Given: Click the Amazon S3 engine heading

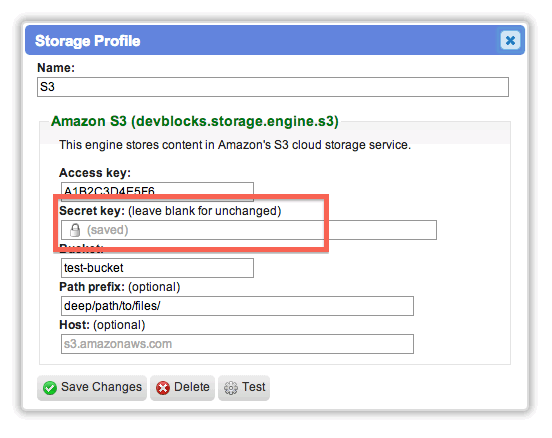Looking at the screenshot, I should pyautogui.click(x=195, y=121).
